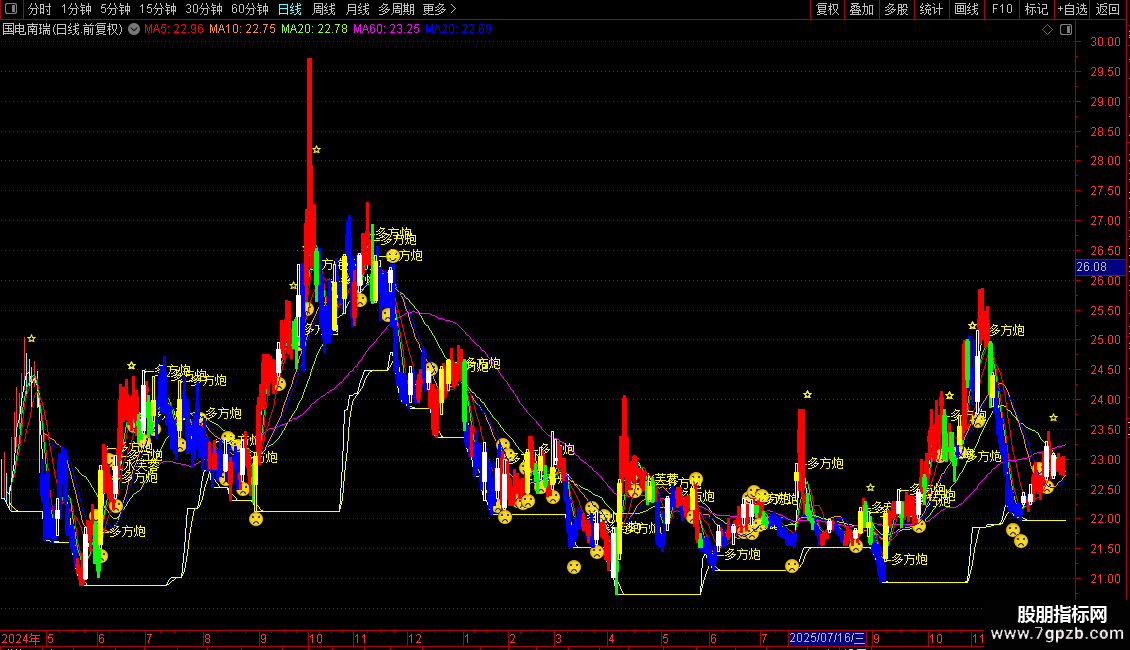Activate the 画线 drawing tool

tap(966, 9)
